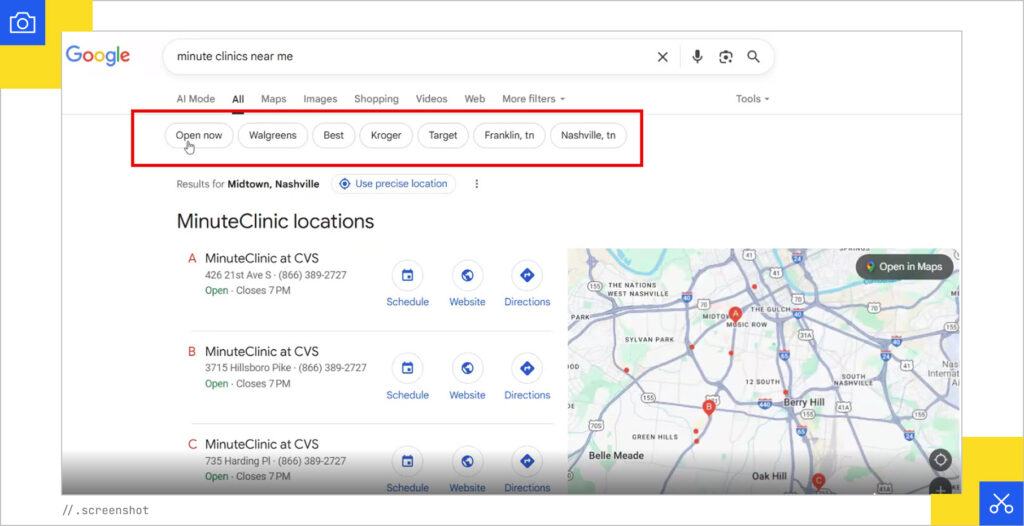Click inside the search query field
The image size is (1024, 526).
[x=400, y=57]
